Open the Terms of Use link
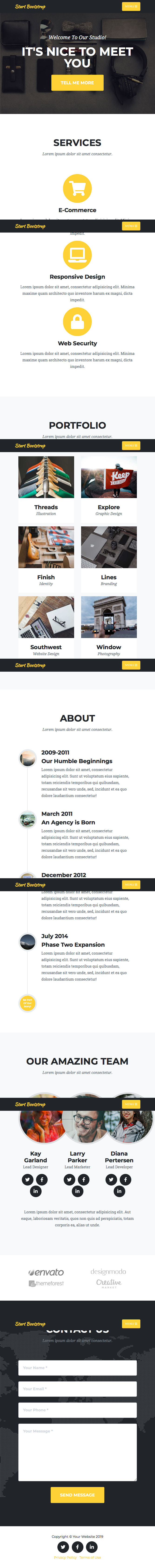This screenshot has width=155, height=1568. (90, 1557)
